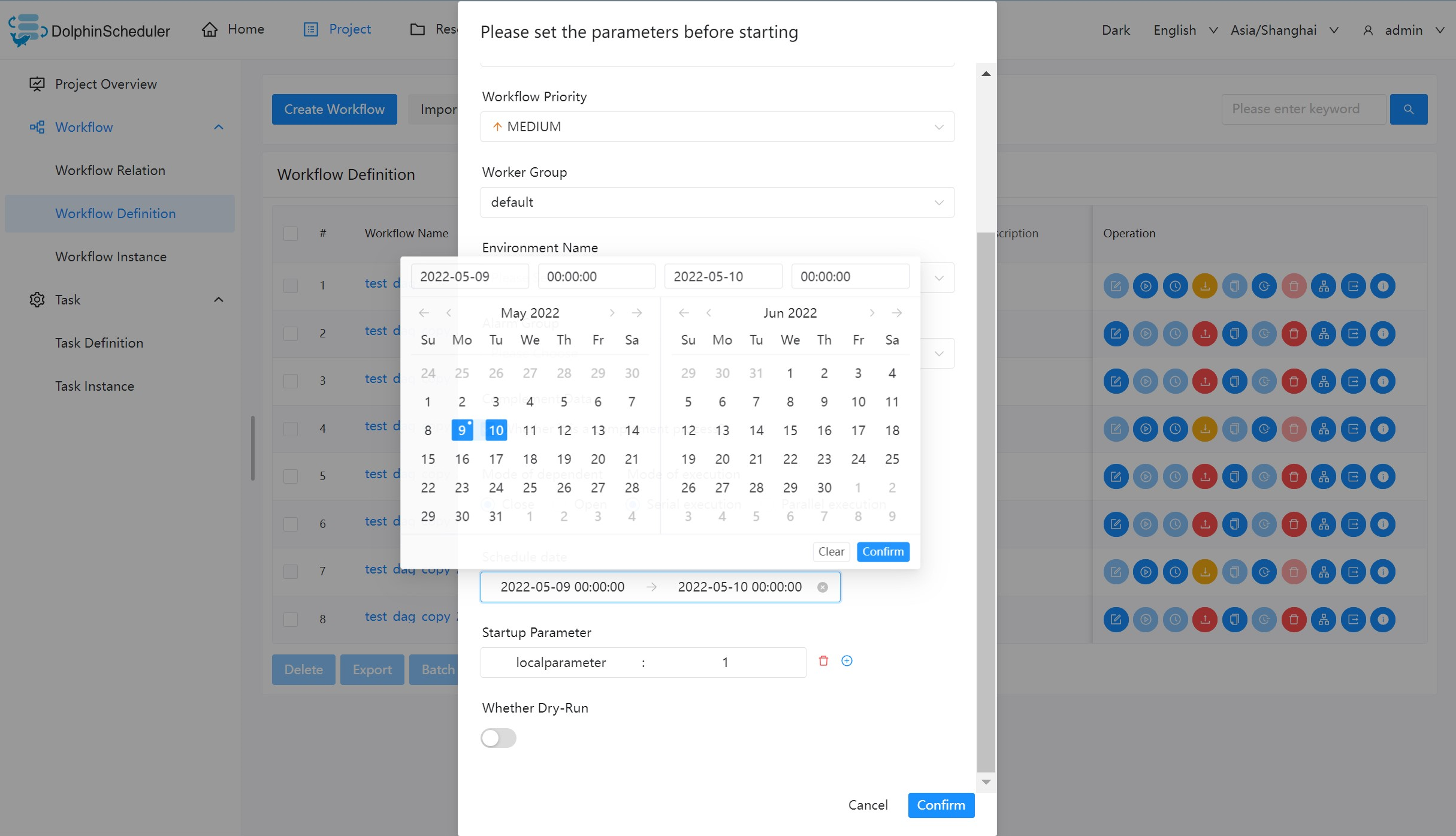Delete the localparameter startup parameter

pos(823,661)
